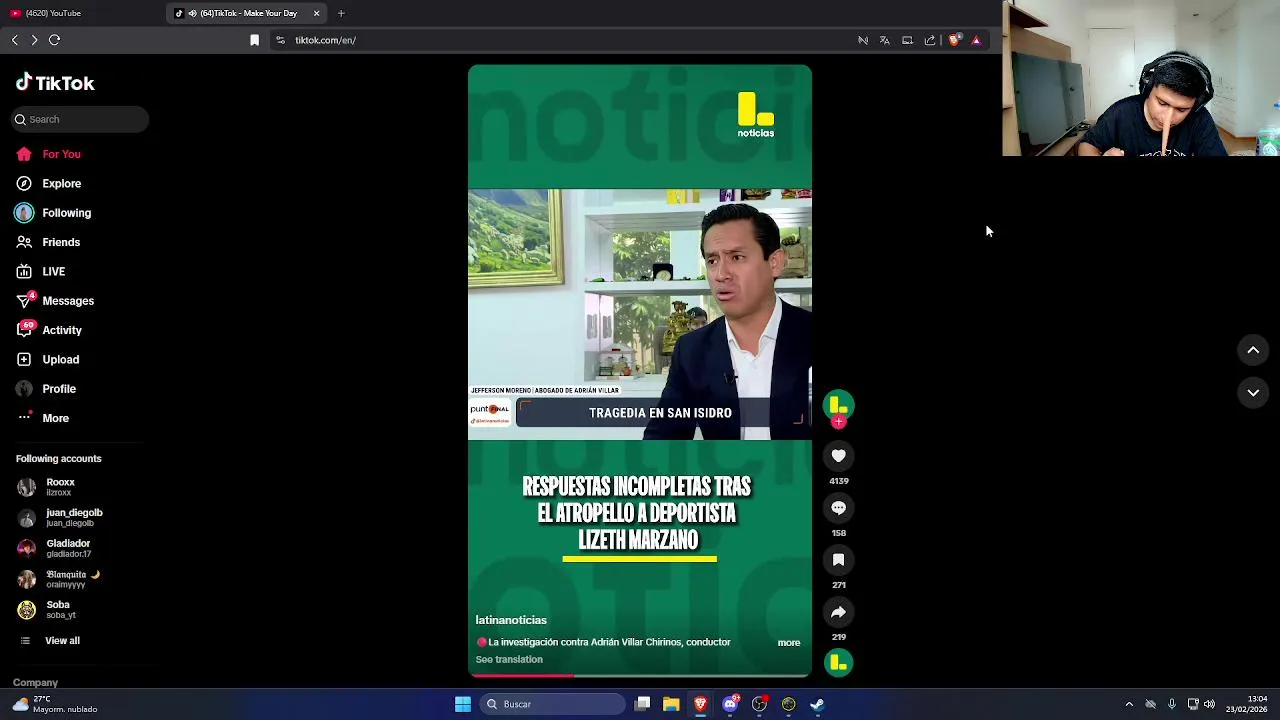1280x720 pixels.
Task: Click the taskbar Buscar search box
Action: [552, 704]
